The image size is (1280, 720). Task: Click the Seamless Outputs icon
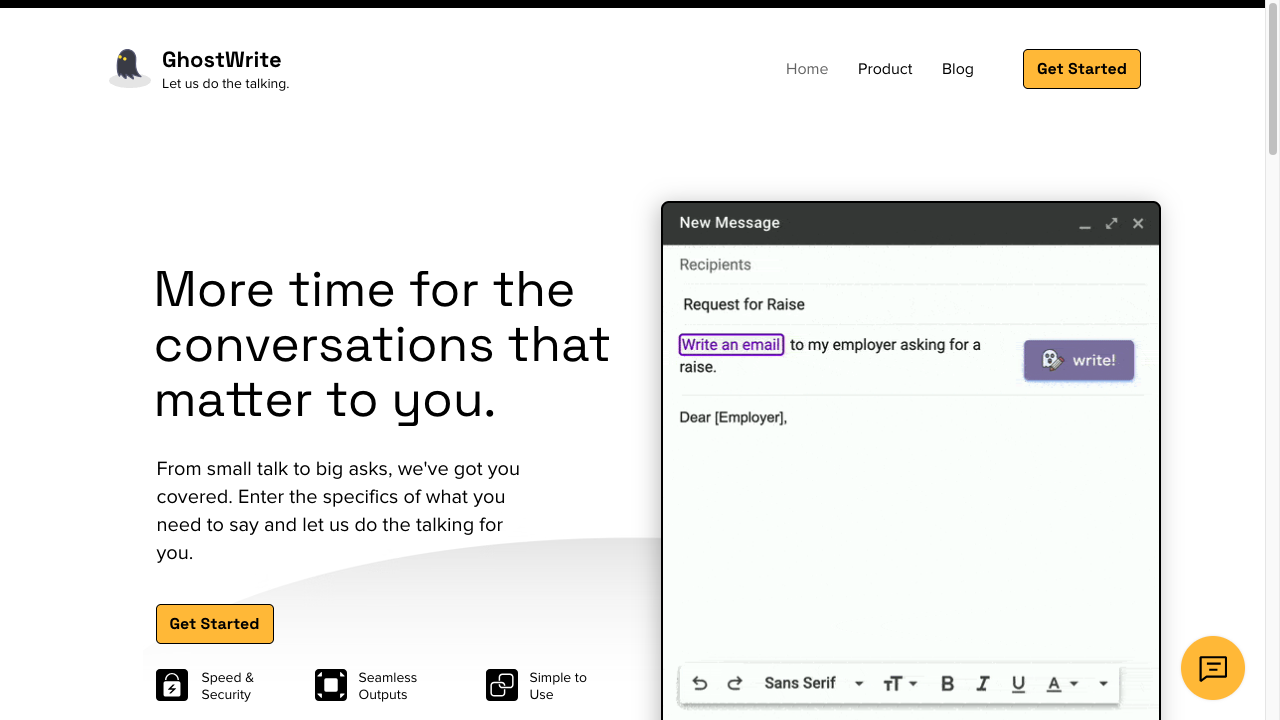click(x=331, y=685)
